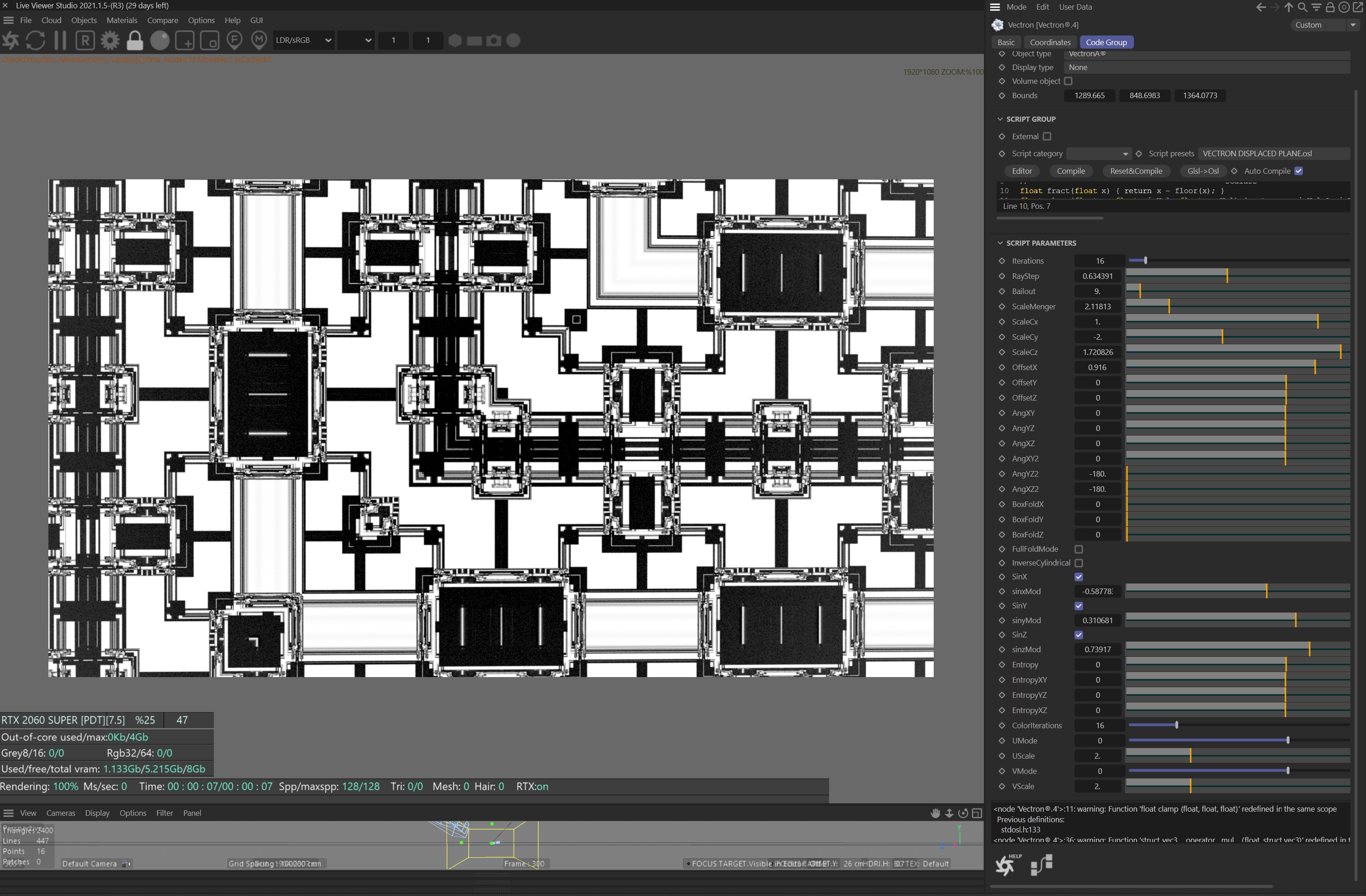This screenshot has height=896, width=1366.
Task: Adjust the Iterations slider
Action: pos(1145,260)
